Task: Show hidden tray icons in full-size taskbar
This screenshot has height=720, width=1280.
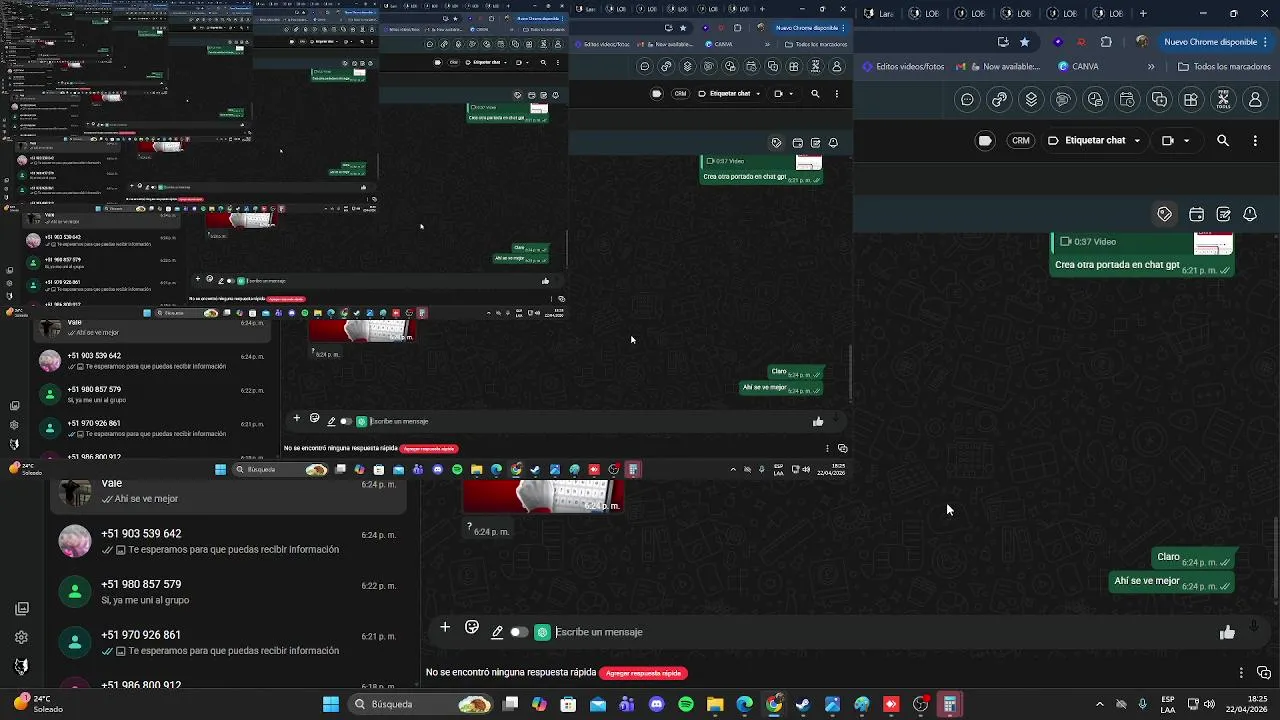Action: pos(1099,704)
